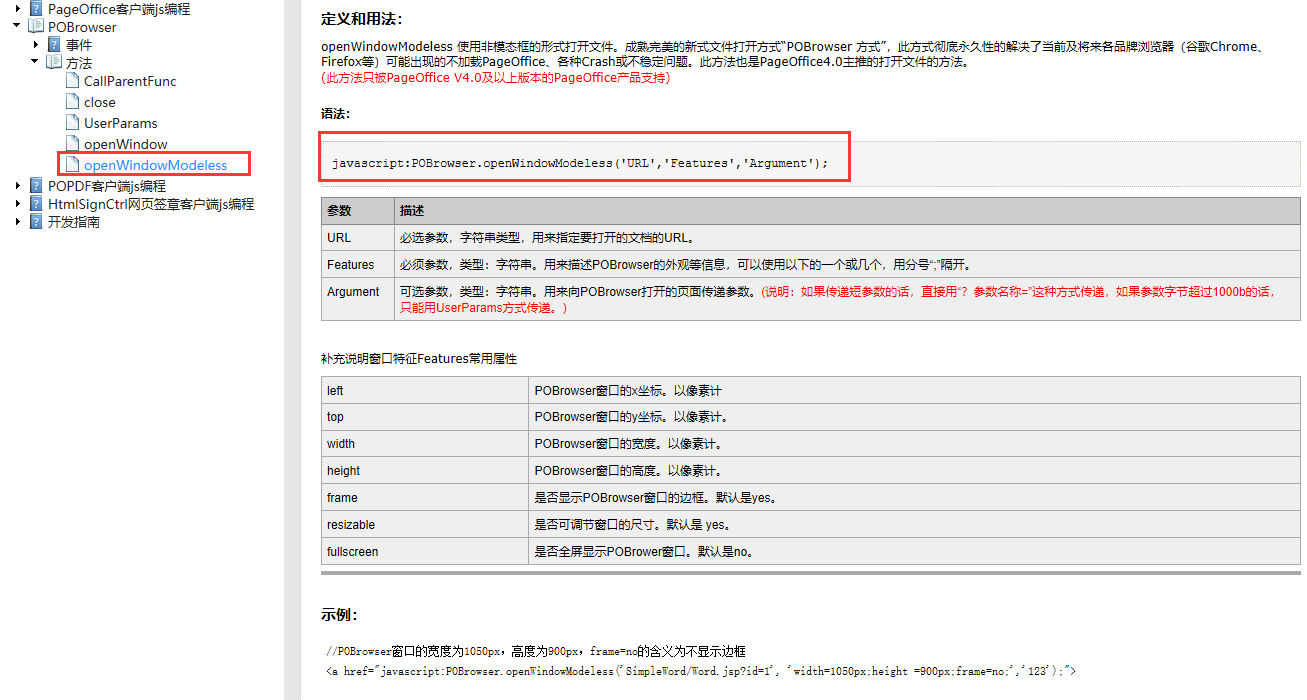Viewport: 1307px width, 700px height.
Task: Expand the 开发指南 node
Action: point(17,221)
